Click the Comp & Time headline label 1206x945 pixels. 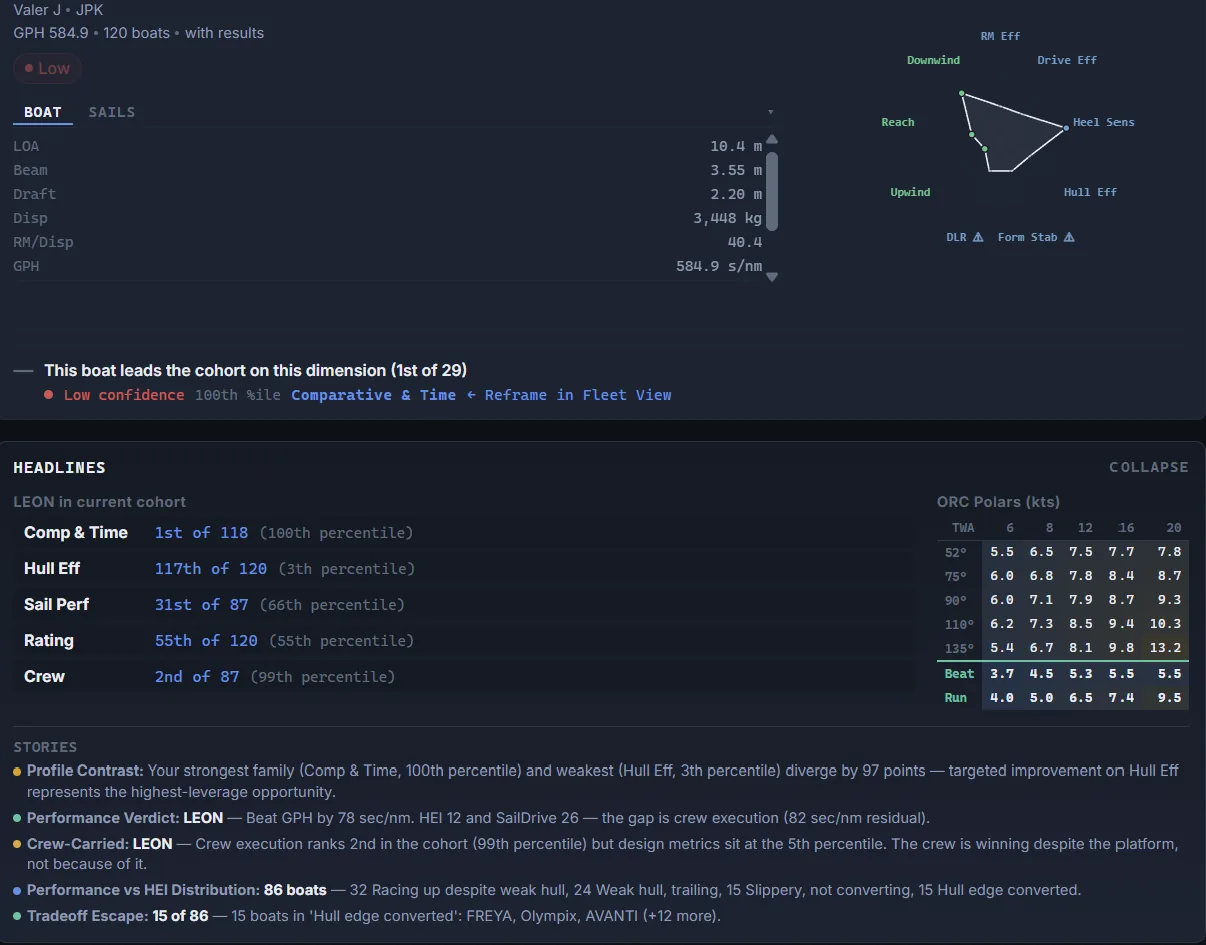coord(76,533)
